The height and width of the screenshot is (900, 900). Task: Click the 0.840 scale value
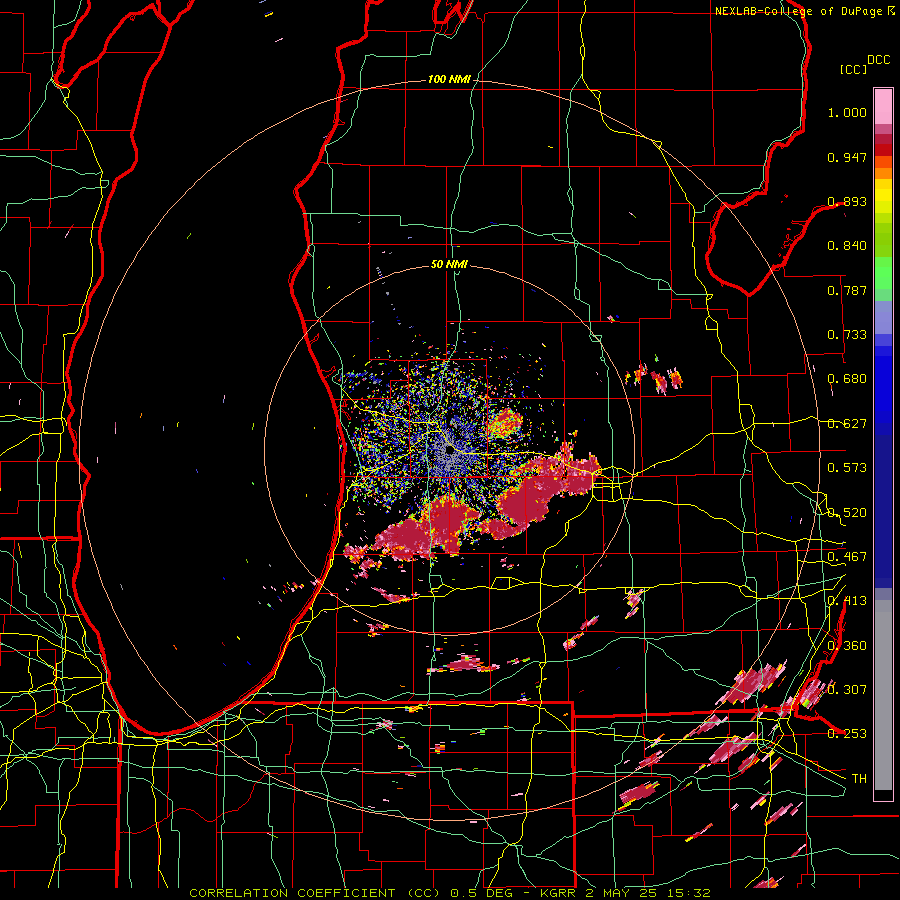[x=847, y=246]
